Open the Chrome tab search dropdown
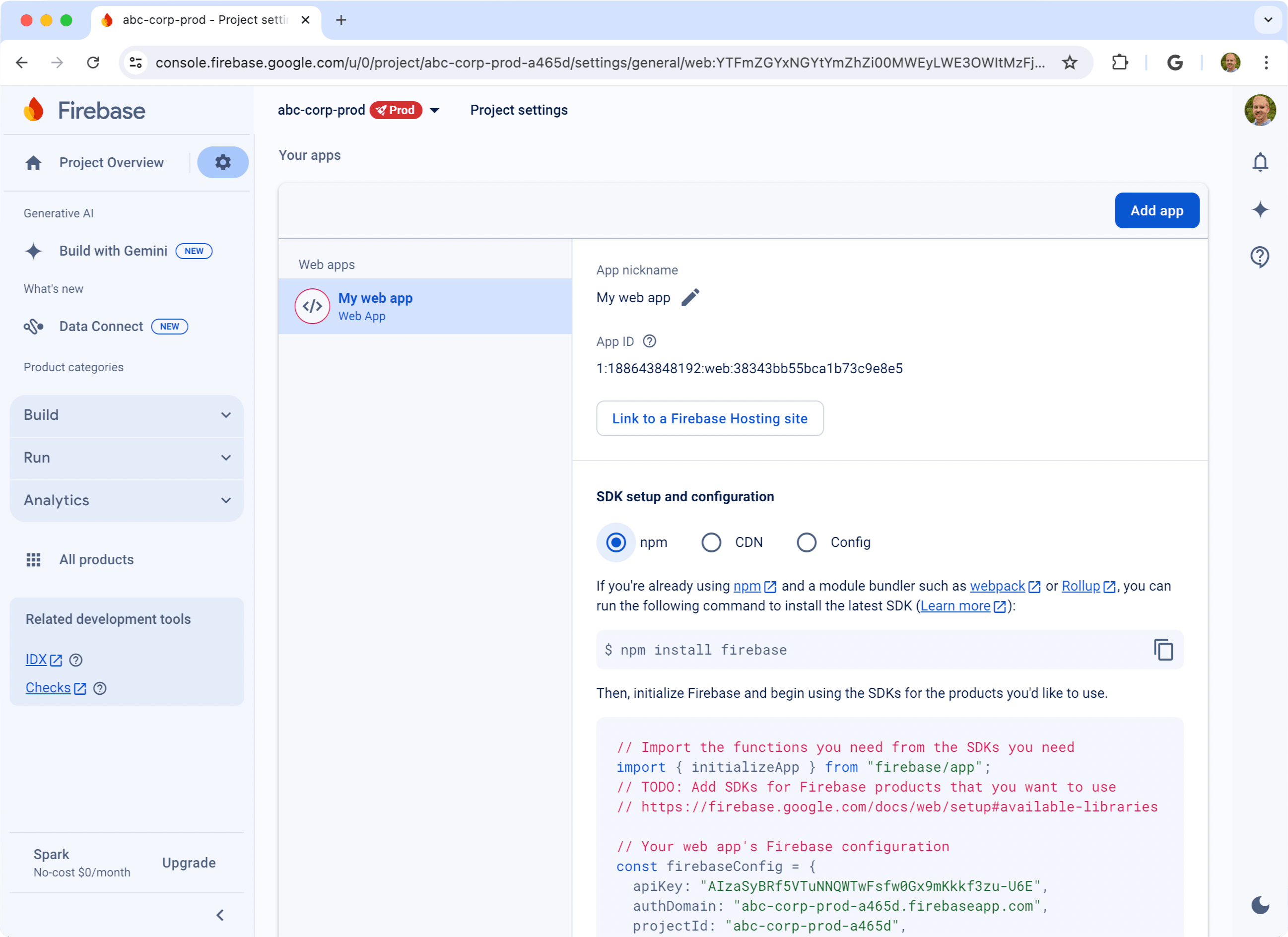 pyautogui.click(x=1268, y=20)
